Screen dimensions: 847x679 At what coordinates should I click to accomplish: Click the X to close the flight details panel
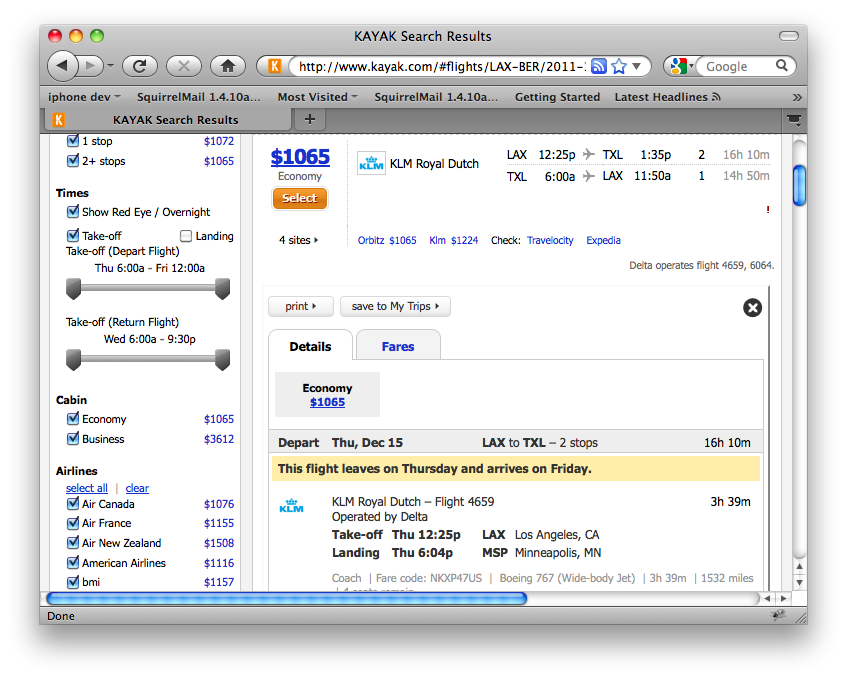[x=753, y=308]
